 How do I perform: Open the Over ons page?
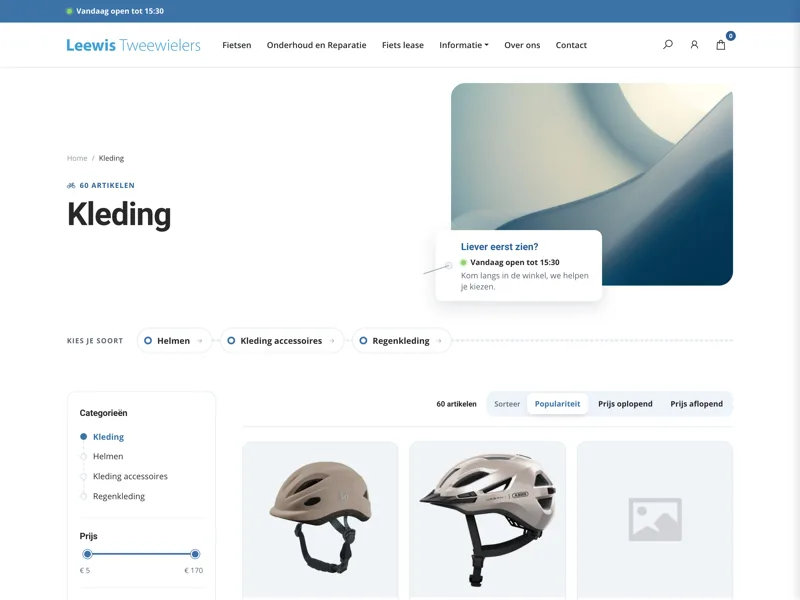(x=522, y=45)
